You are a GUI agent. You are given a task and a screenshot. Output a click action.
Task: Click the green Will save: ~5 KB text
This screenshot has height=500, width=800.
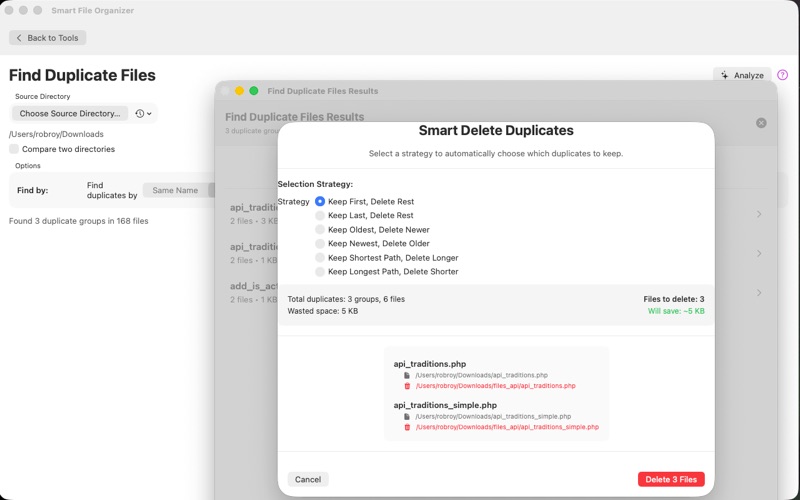676,311
